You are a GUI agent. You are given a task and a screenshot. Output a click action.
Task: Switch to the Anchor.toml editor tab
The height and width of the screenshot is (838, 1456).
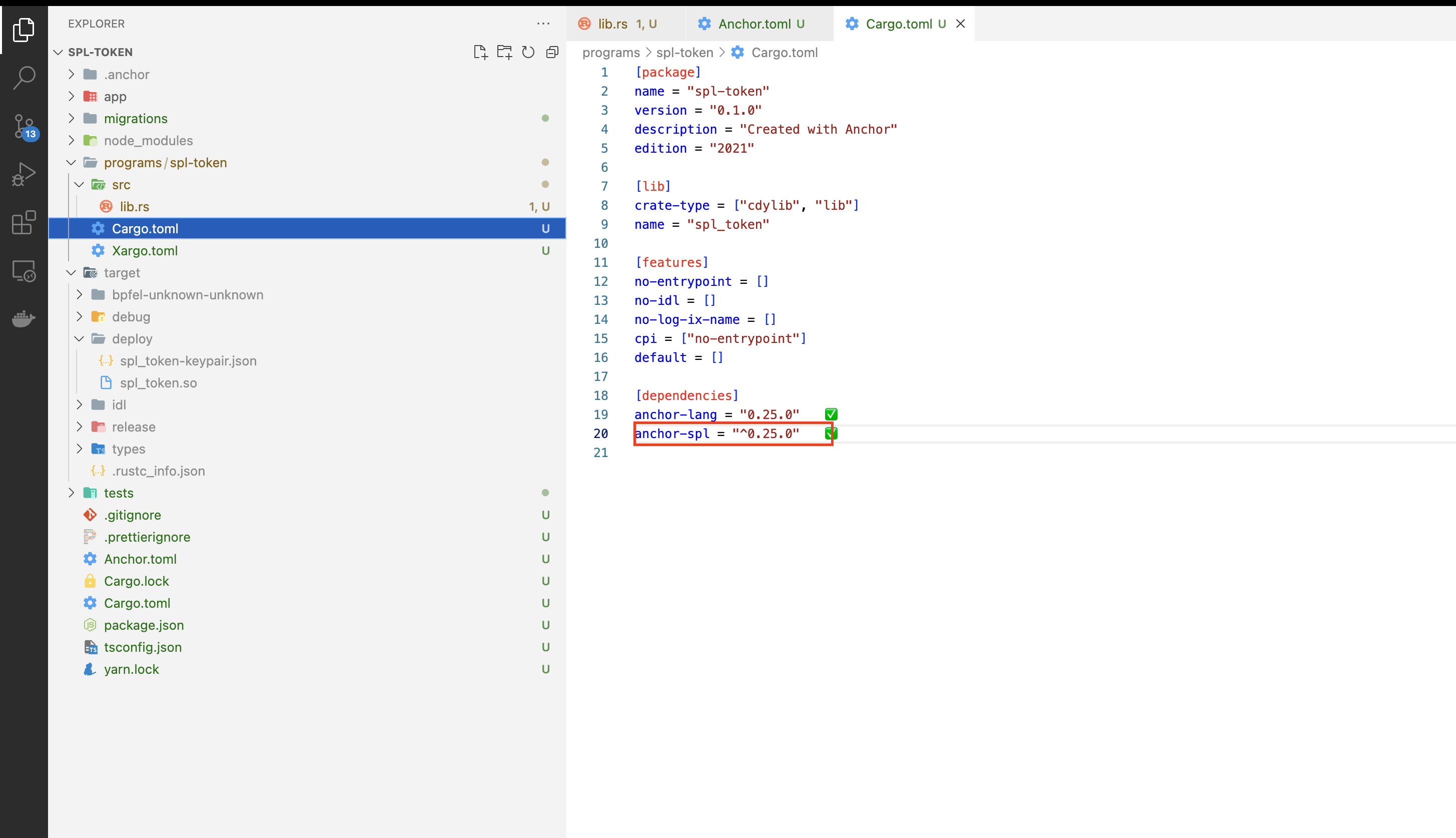[x=754, y=24]
